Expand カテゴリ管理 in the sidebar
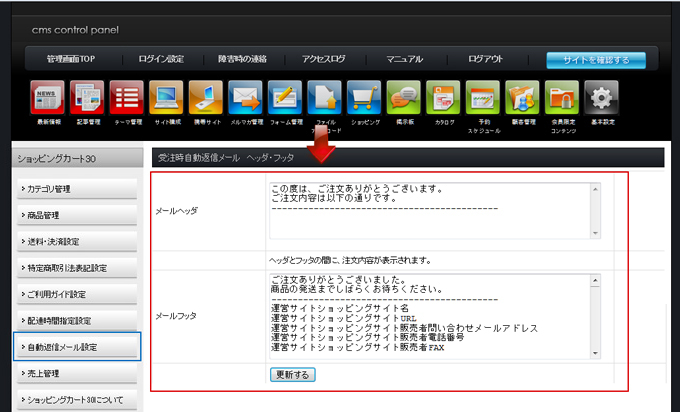The height and width of the screenshot is (412, 680). 77,189
